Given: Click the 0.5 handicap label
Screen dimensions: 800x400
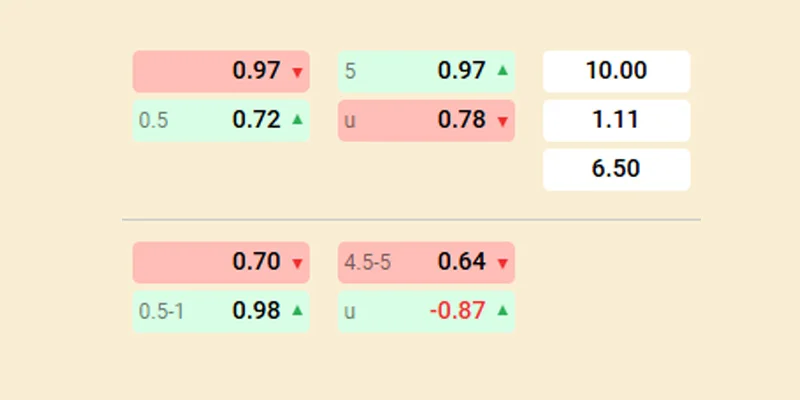Looking at the screenshot, I should tap(154, 120).
